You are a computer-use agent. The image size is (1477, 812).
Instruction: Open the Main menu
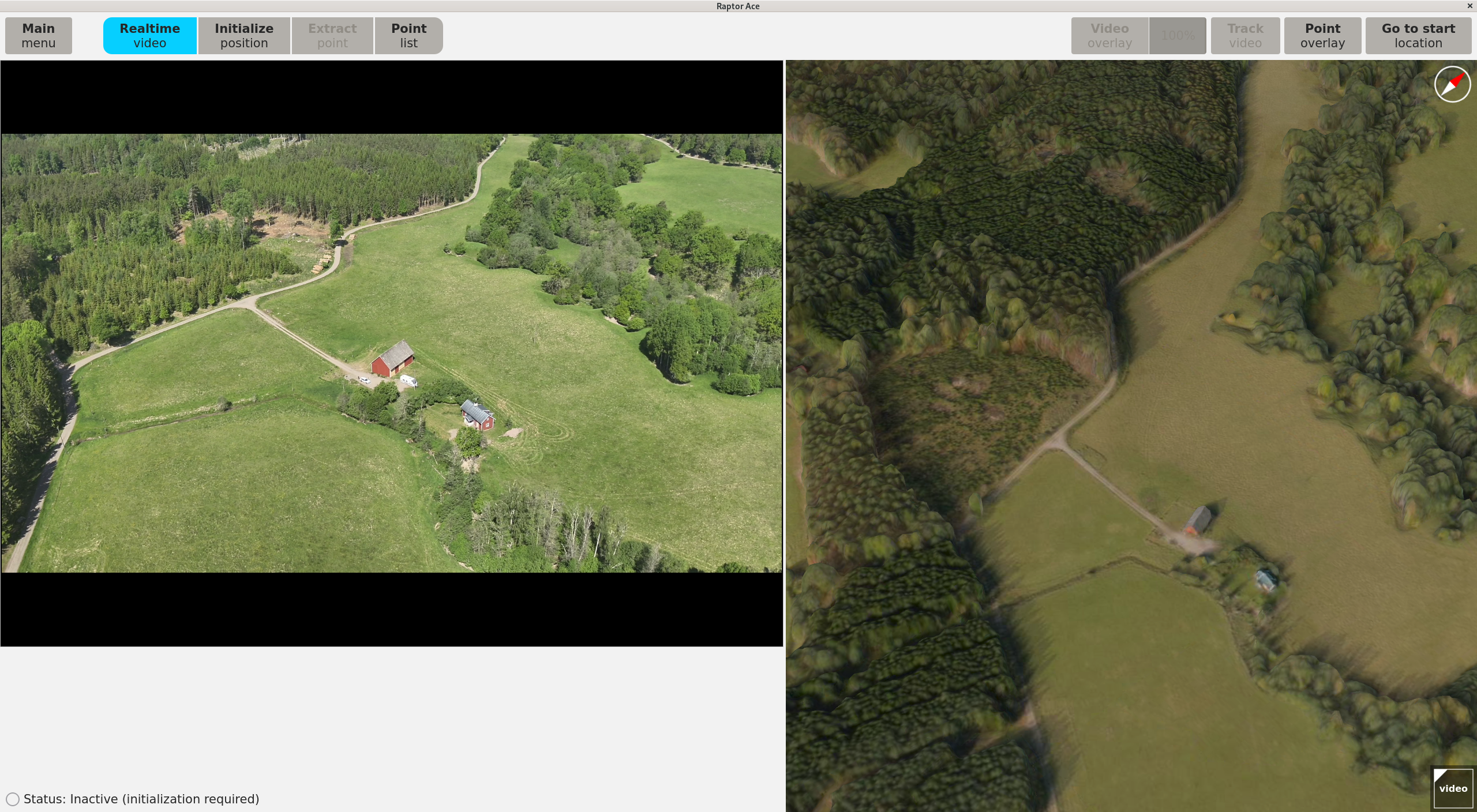pyautogui.click(x=39, y=36)
